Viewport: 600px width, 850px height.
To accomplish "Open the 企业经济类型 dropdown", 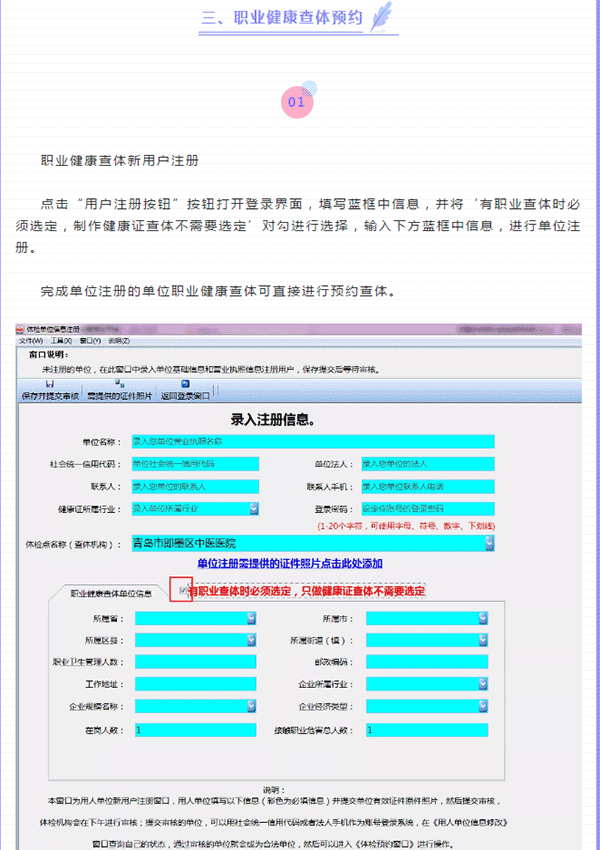I will point(482,706).
